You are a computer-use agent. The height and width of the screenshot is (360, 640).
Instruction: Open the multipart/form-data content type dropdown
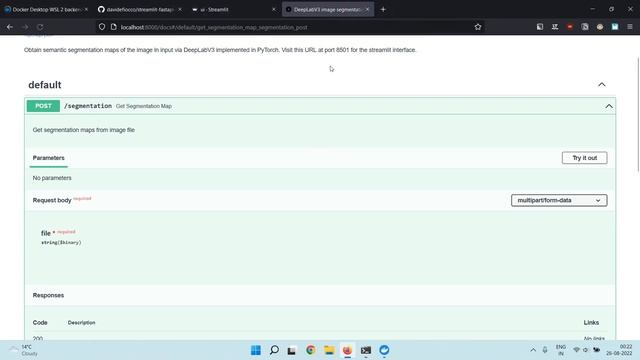pos(559,200)
